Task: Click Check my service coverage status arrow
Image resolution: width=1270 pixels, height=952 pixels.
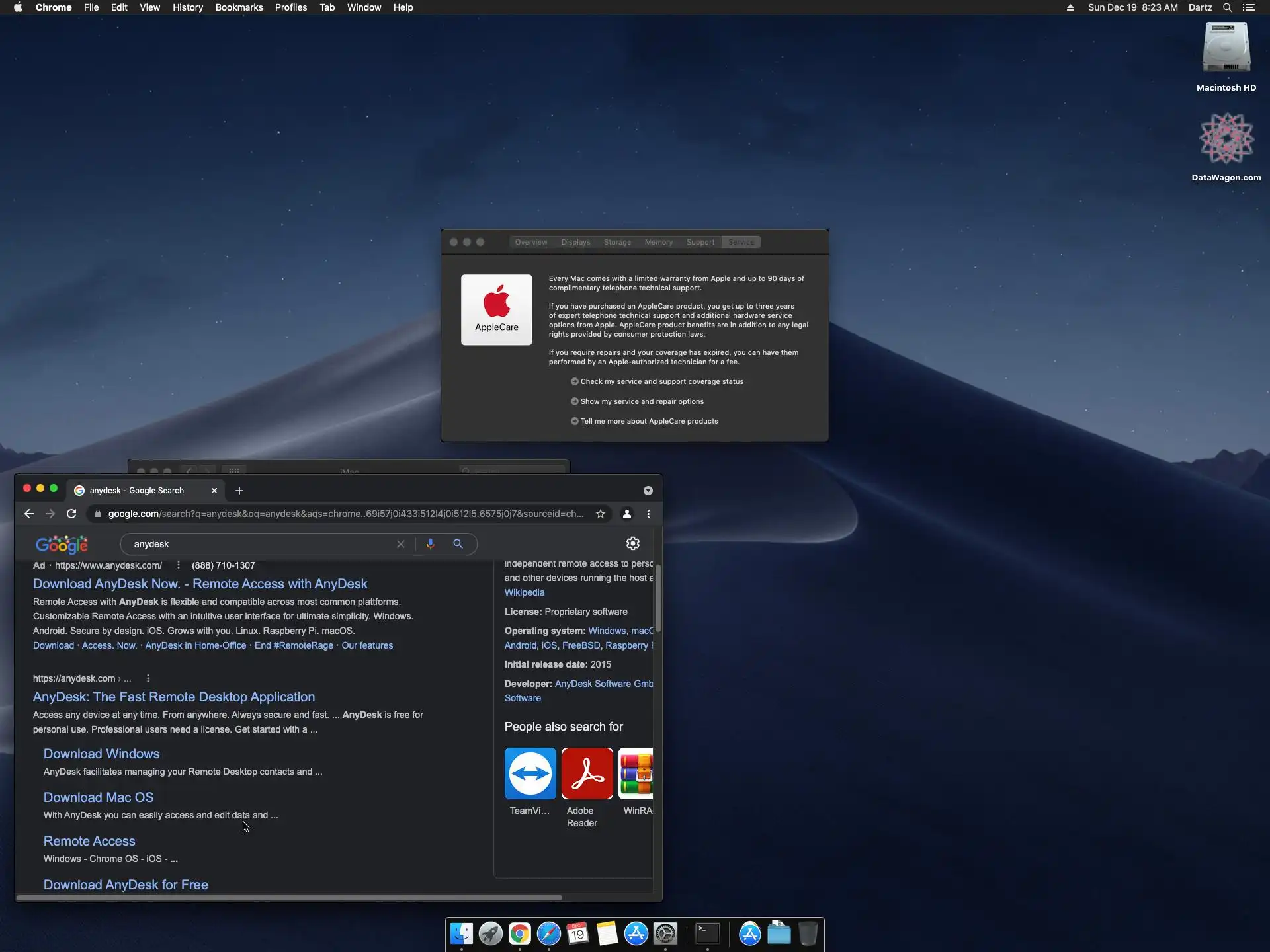Action: 574,381
